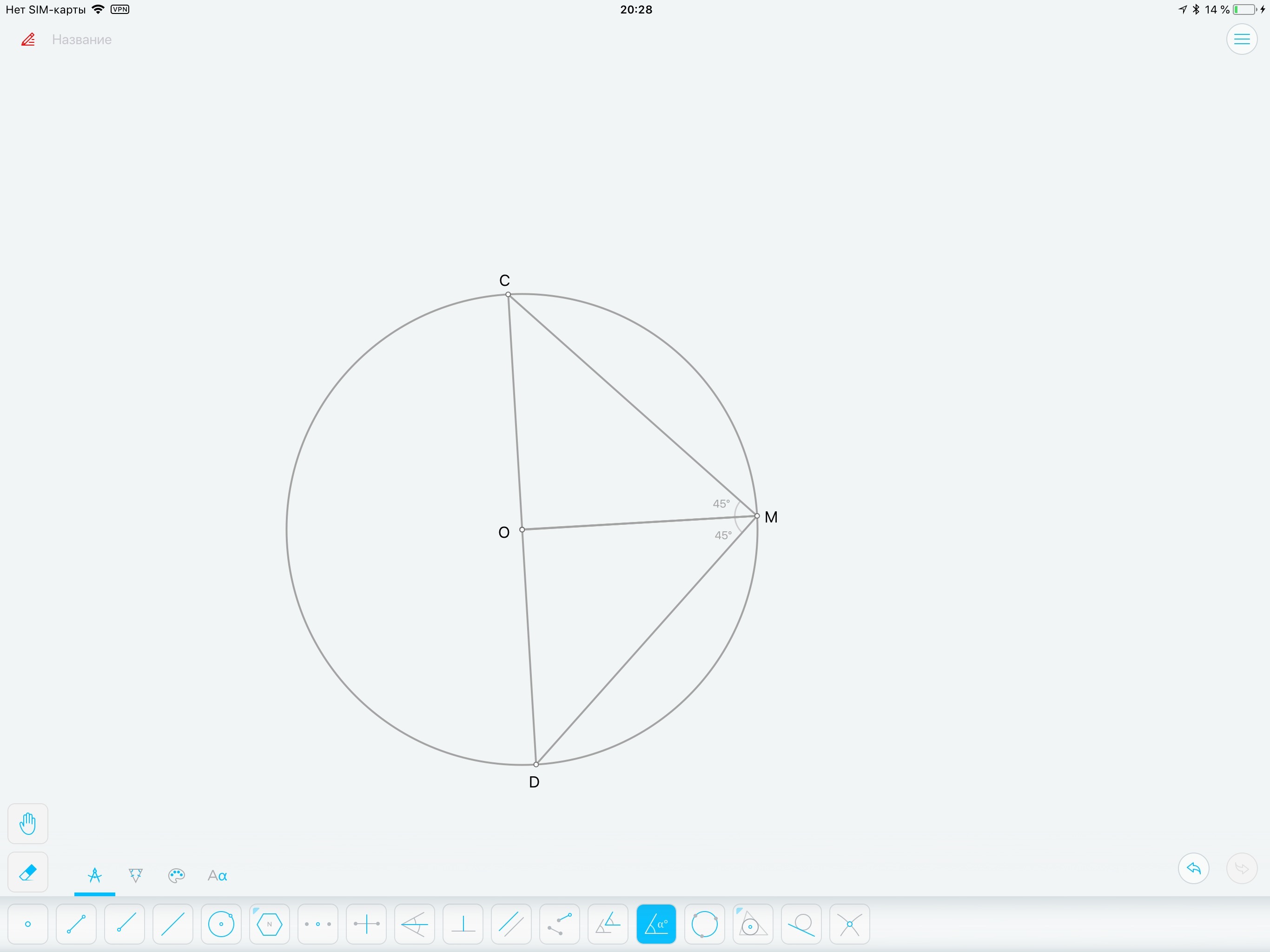Select the Ray tool
This screenshot has height=952, width=1270.
coord(125,924)
